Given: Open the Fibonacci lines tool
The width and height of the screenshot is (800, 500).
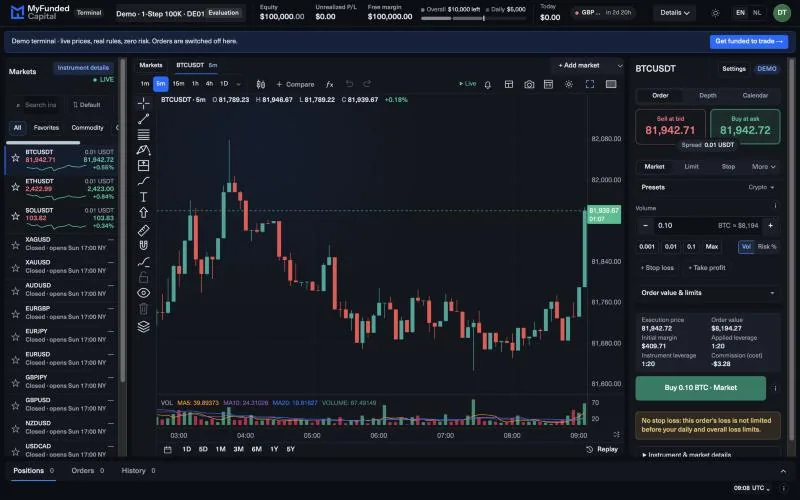Looking at the screenshot, I should [x=143, y=135].
